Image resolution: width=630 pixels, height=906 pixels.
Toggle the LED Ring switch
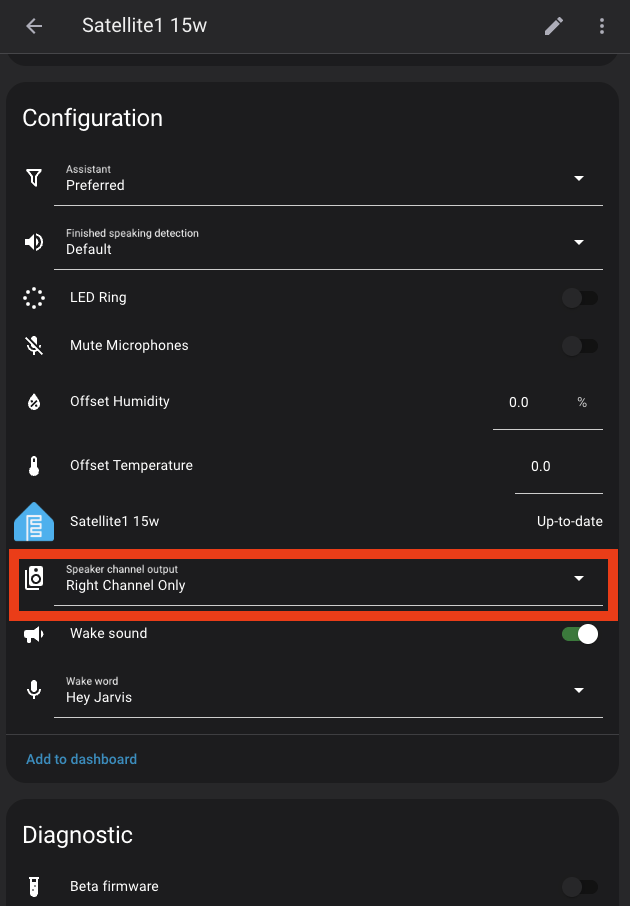[x=580, y=298]
